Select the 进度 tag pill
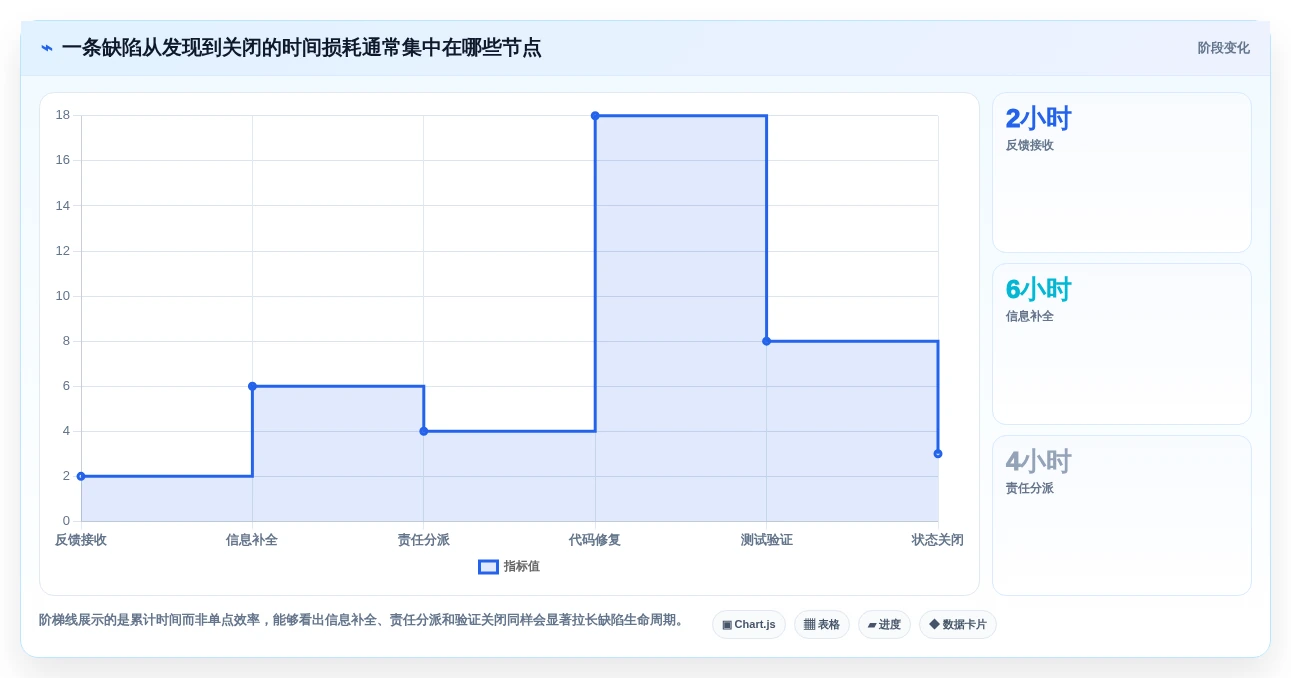The height and width of the screenshot is (678, 1291). 884,625
